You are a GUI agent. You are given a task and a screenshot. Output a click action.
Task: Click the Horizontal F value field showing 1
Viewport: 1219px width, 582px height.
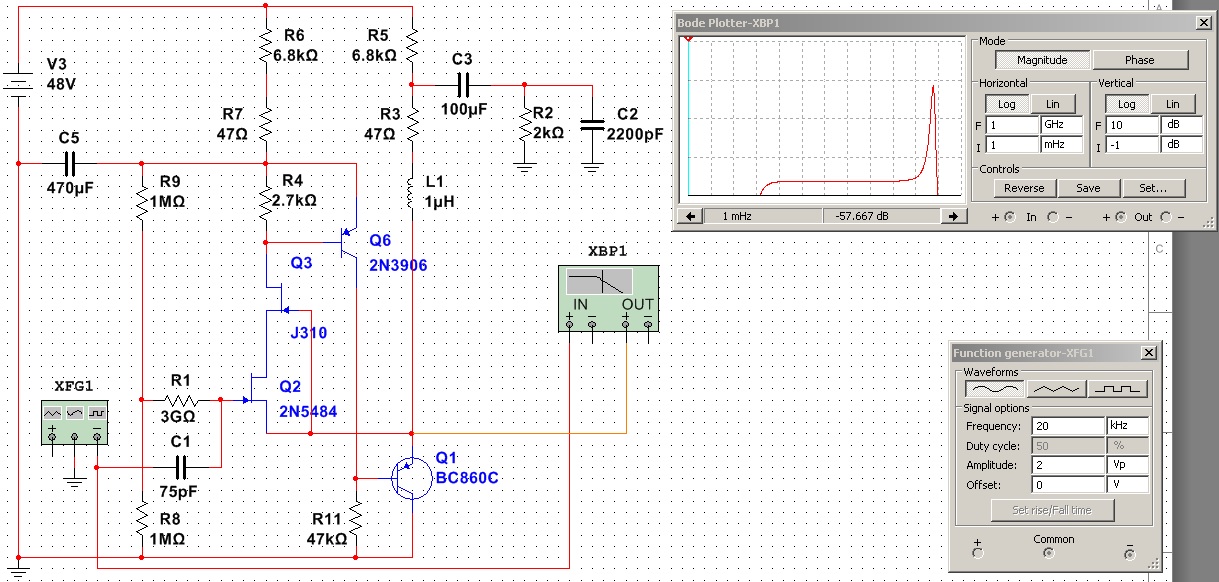pyautogui.click(x=1013, y=126)
